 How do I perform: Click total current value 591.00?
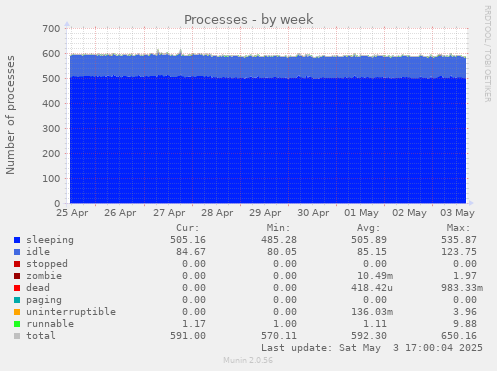(x=188, y=336)
